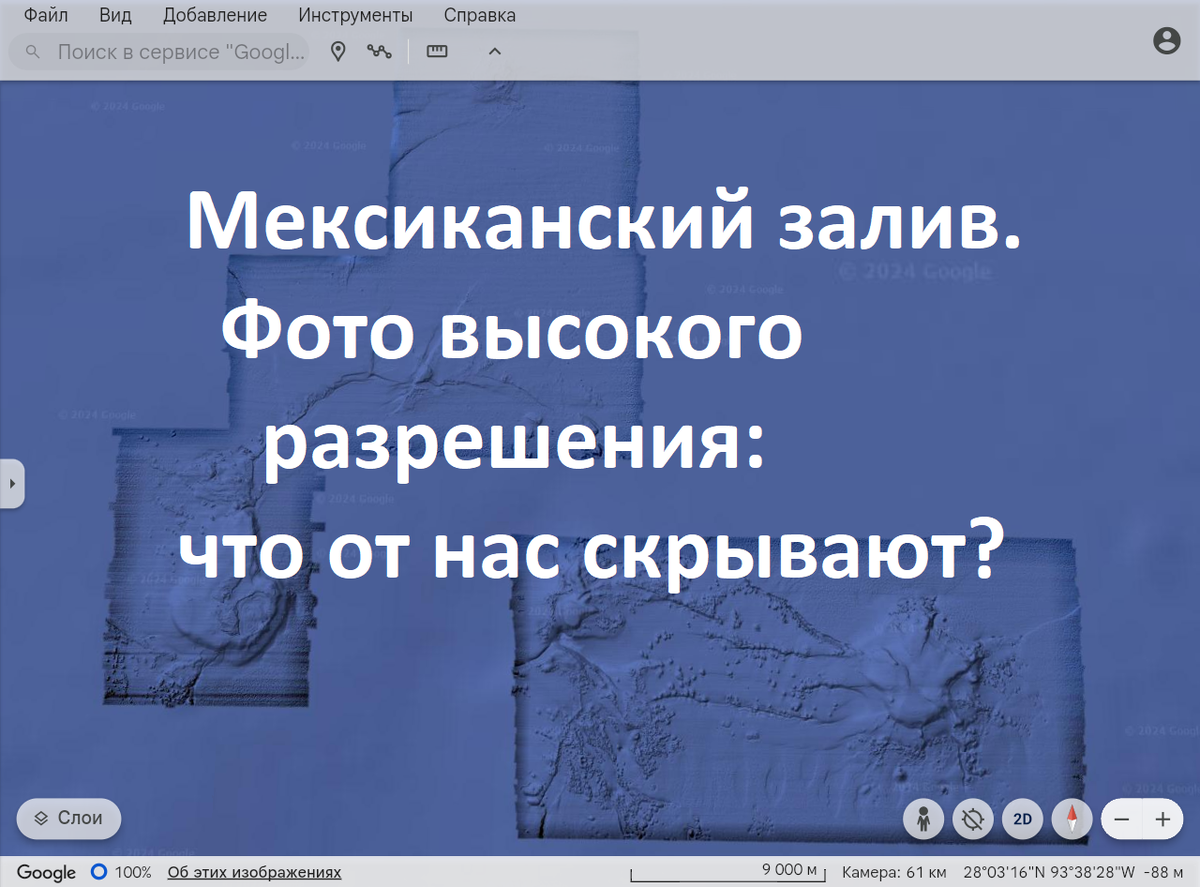Viewport: 1200px width, 887px height.
Task: Toggle the sunlight display
Action: click(x=972, y=819)
